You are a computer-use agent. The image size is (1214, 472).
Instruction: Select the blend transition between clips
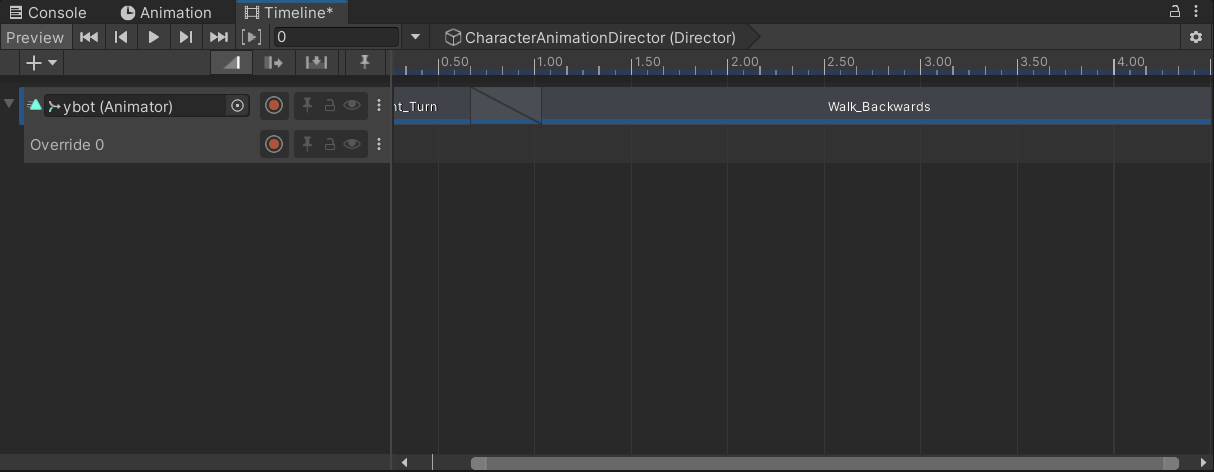pyautogui.click(x=506, y=106)
